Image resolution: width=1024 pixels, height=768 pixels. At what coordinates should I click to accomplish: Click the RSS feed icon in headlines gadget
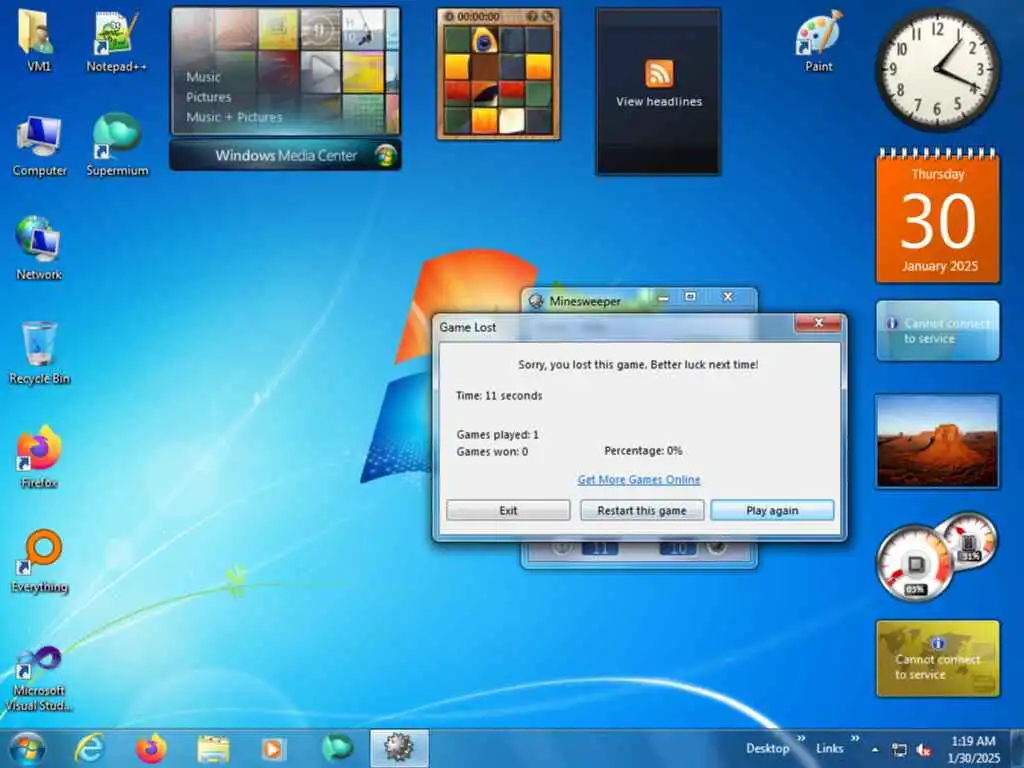coord(658,72)
